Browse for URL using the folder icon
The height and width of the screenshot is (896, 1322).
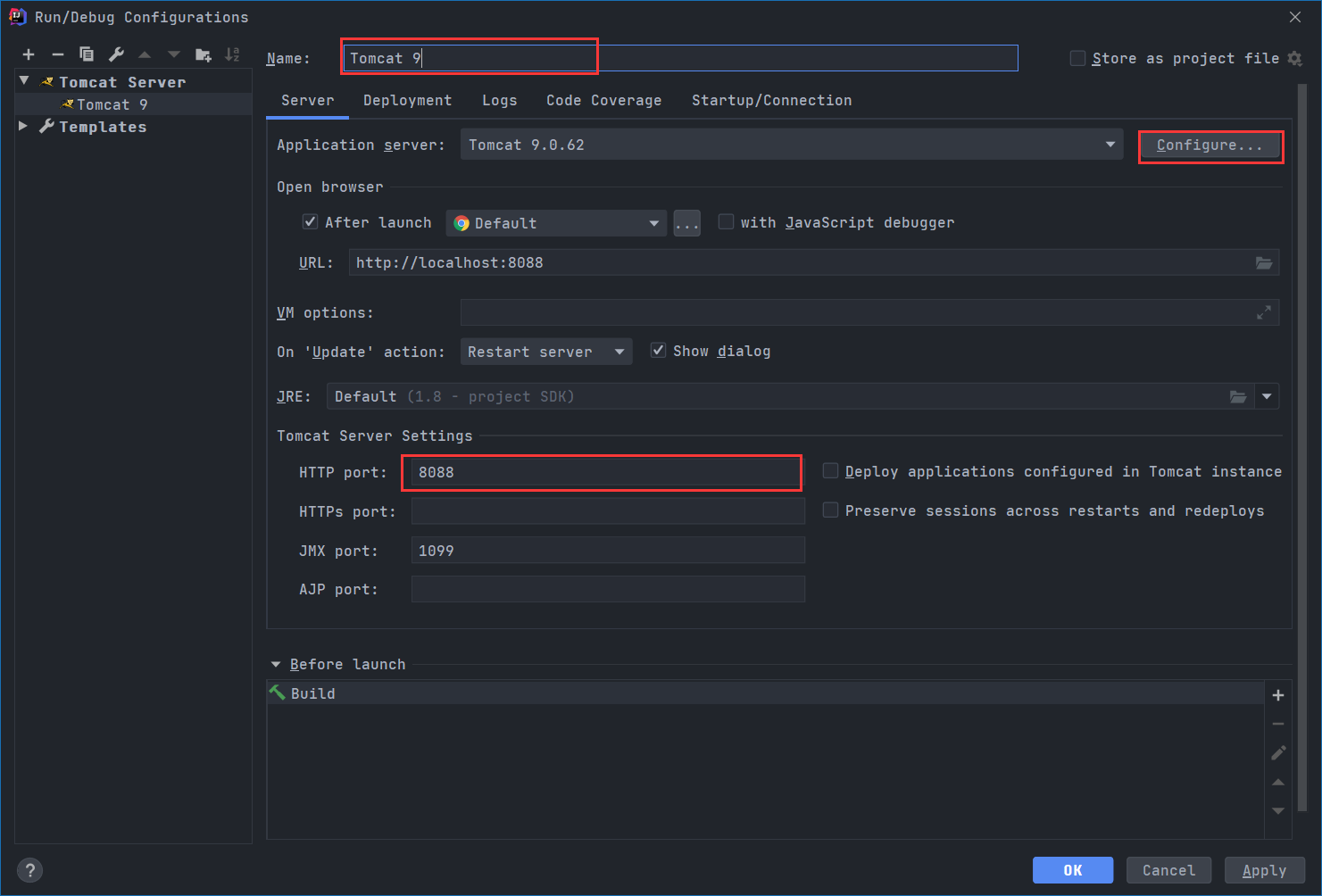pyautogui.click(x=1264, y=262)
